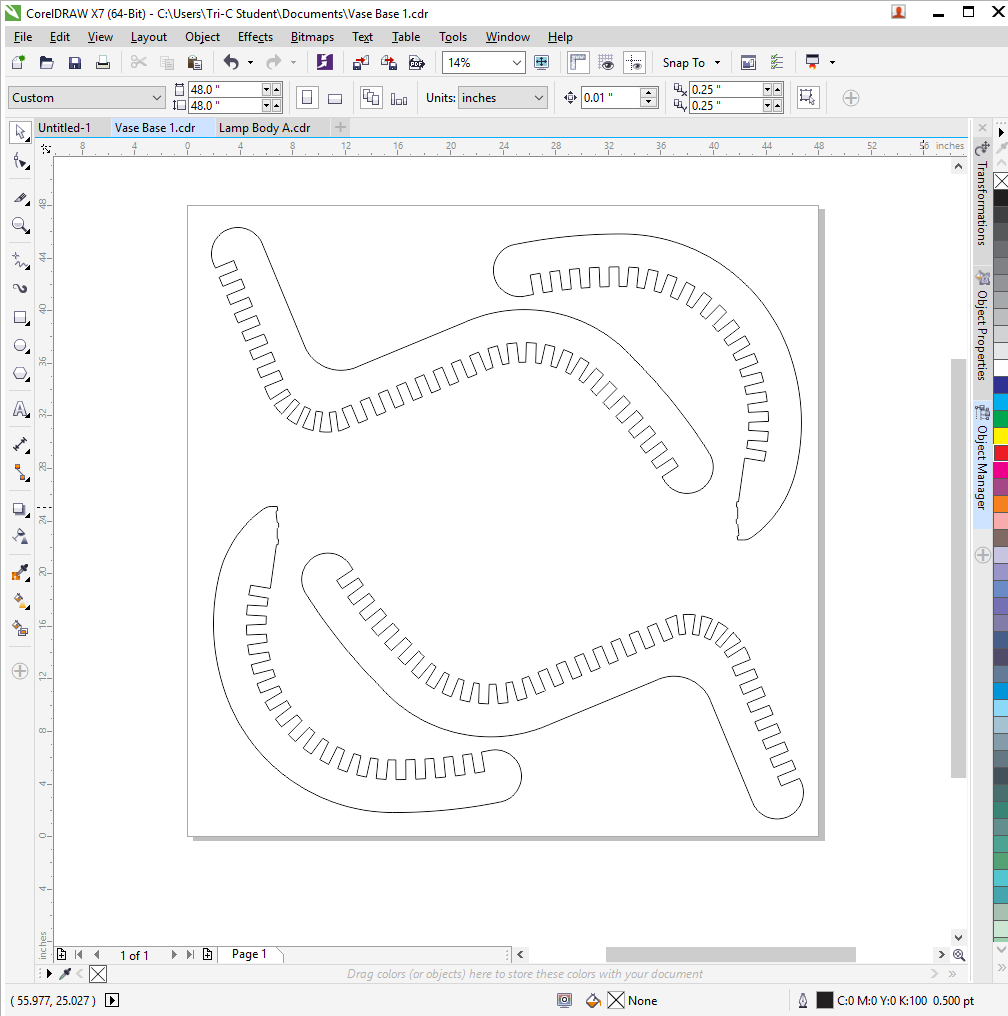Set page to Portrait orientation
1008x1016 pixels.
307,98
